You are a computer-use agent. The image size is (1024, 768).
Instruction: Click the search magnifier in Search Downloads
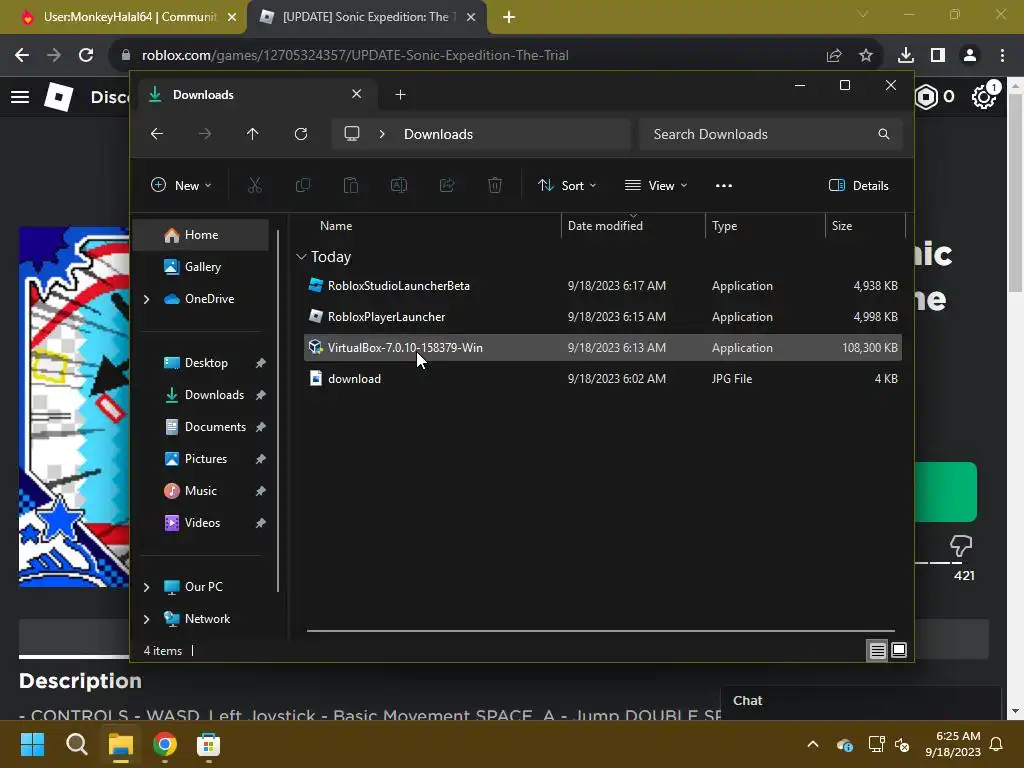click(884, 134)
